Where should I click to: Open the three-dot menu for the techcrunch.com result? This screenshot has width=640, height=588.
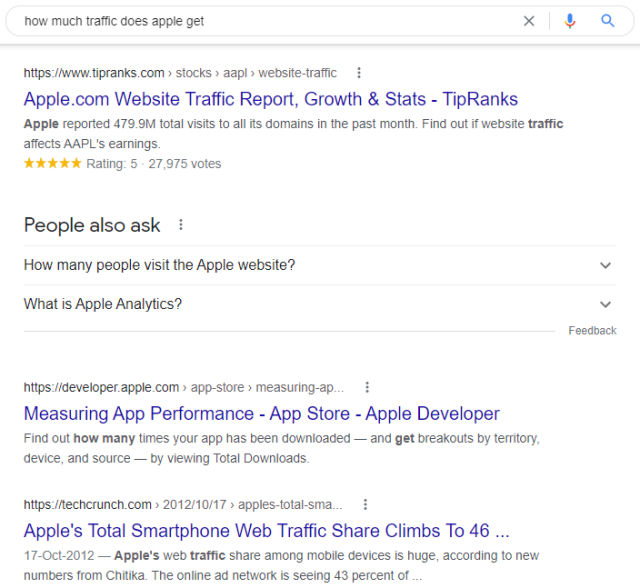[365, 505]
